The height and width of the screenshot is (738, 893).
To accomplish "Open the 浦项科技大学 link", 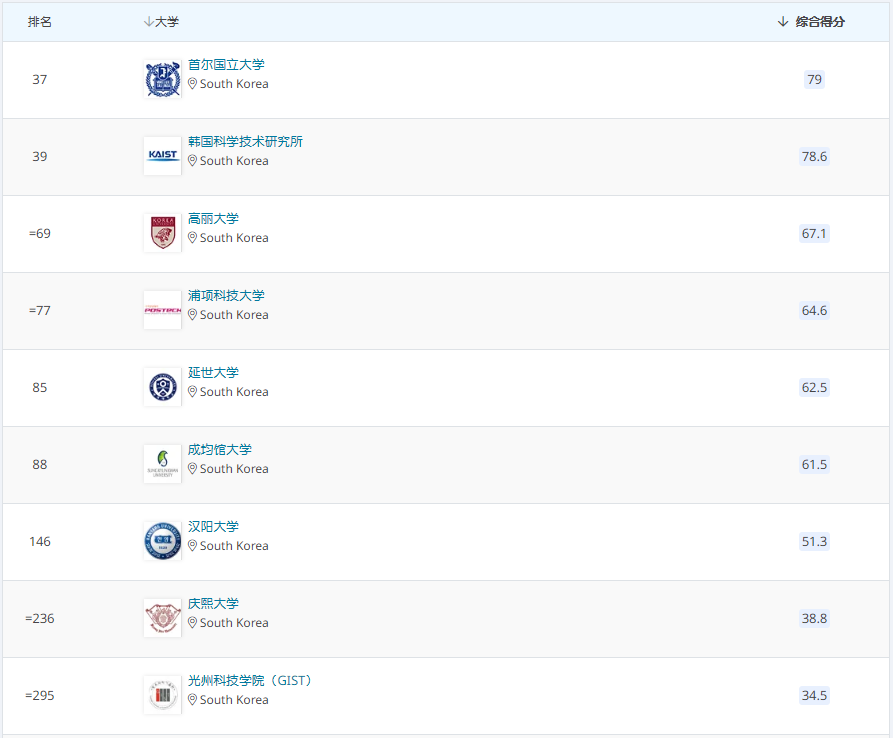I will 226,295.
